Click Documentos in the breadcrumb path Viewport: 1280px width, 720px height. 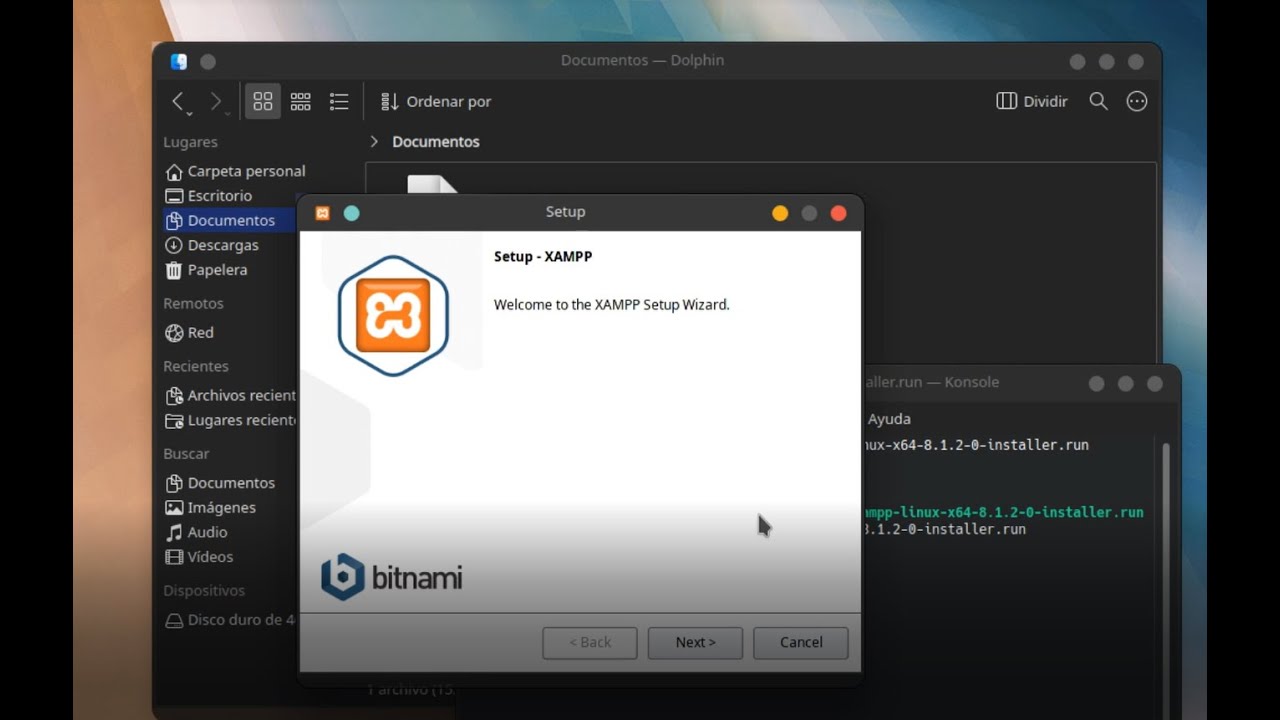coord(436,142)
